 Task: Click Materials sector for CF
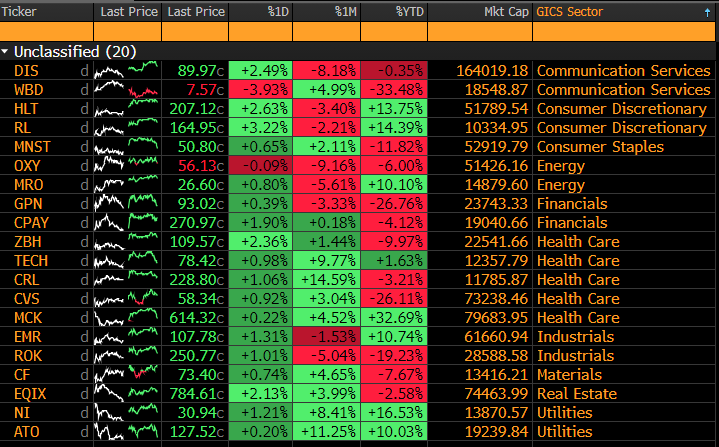tap(569, 375)
